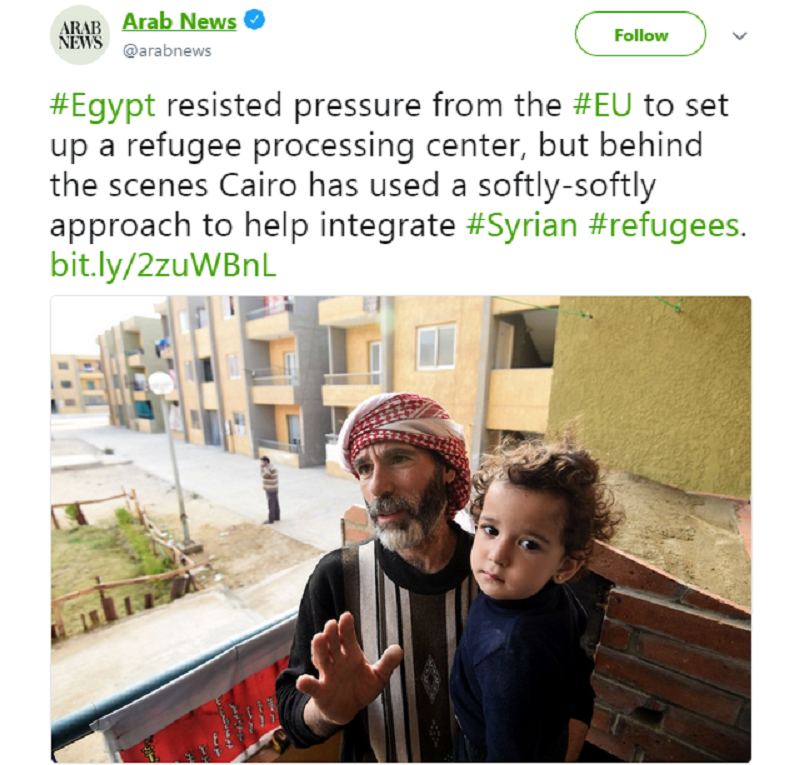
Task: Click the white-framed window on the yellow building
Action: (x=436, y=347)
